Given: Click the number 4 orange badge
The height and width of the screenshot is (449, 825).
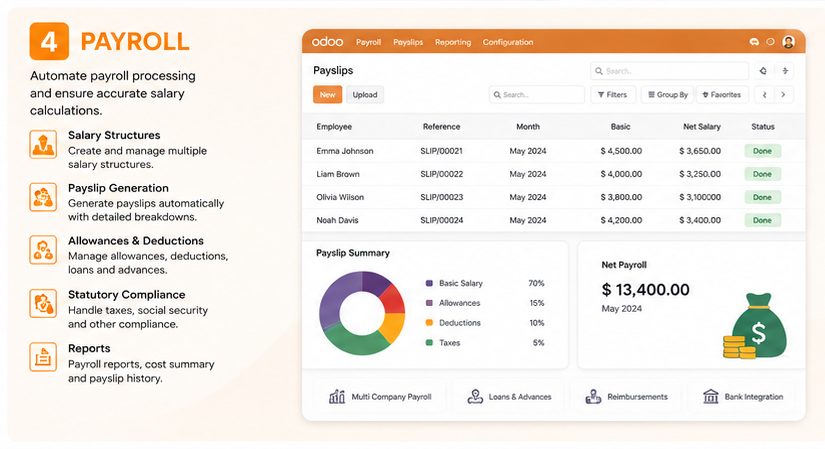Looking at the screenshot, I should (x=49, y=41).
